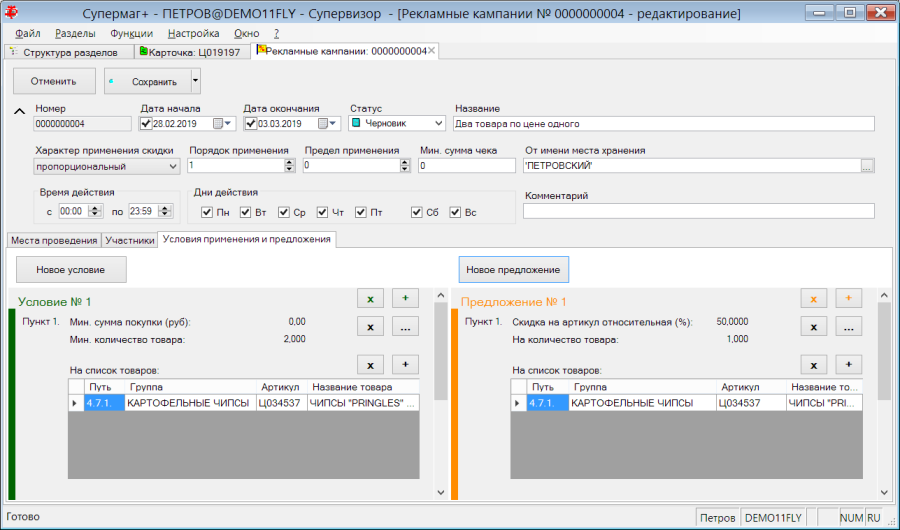This screenshot has width=900, height=530.
Task: Click the Комментарий text field
Action: click(x=699, y=211)
